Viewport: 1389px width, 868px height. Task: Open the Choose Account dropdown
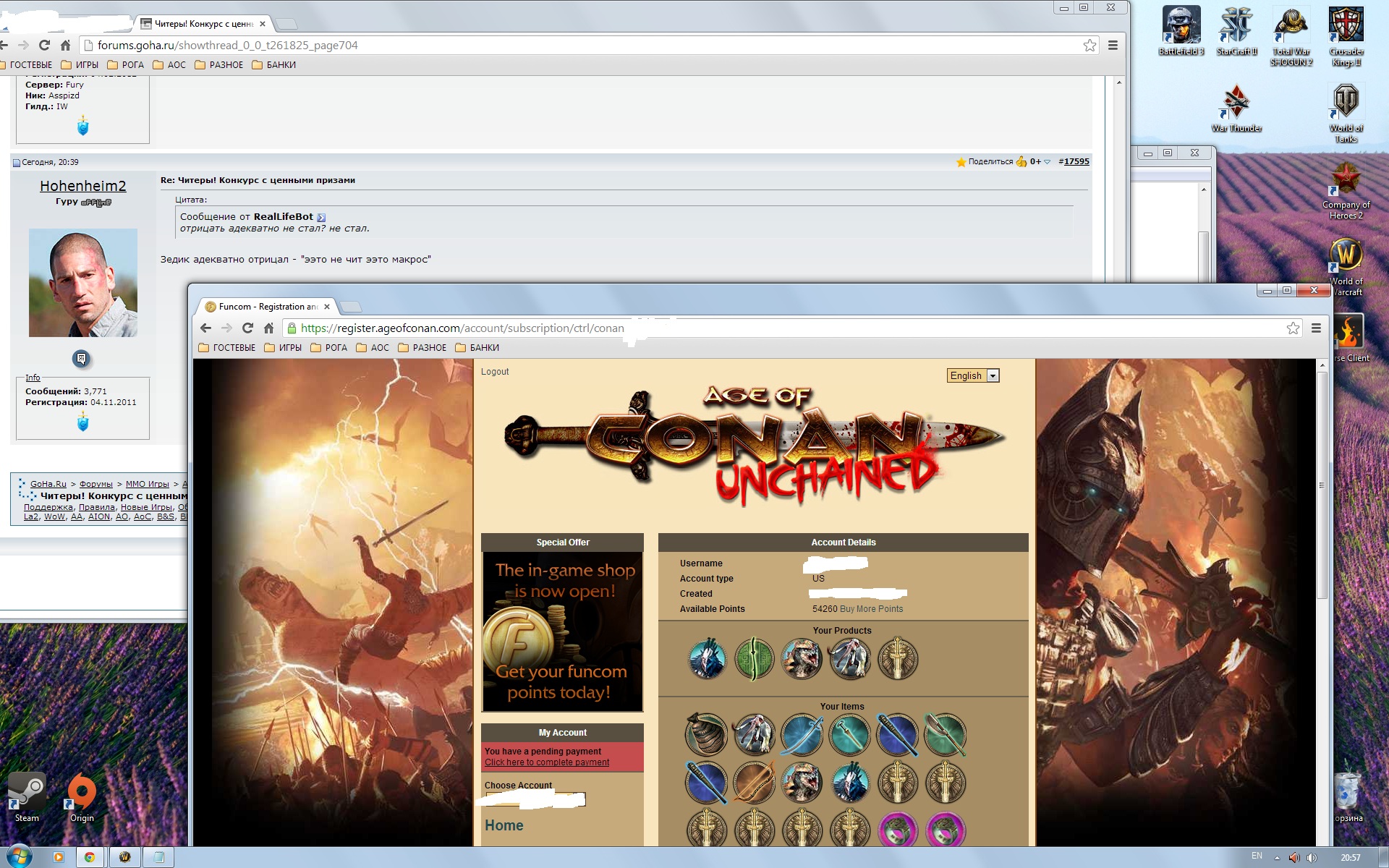535,799
